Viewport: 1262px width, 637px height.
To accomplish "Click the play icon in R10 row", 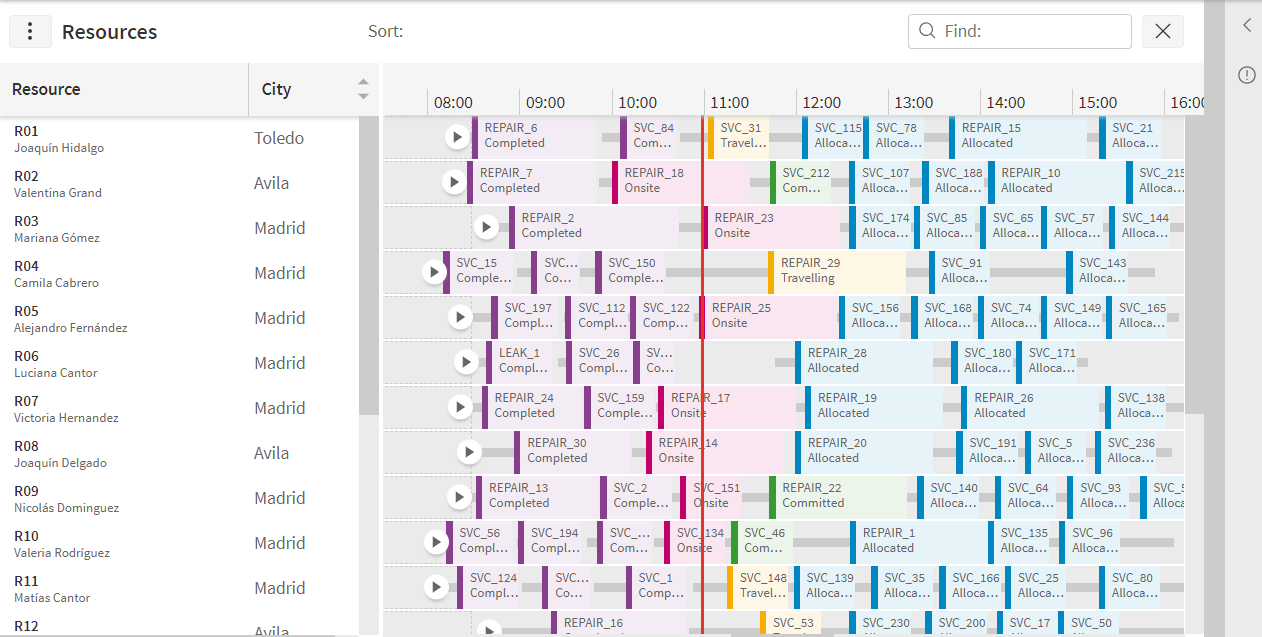I will (x=436, y=542).
